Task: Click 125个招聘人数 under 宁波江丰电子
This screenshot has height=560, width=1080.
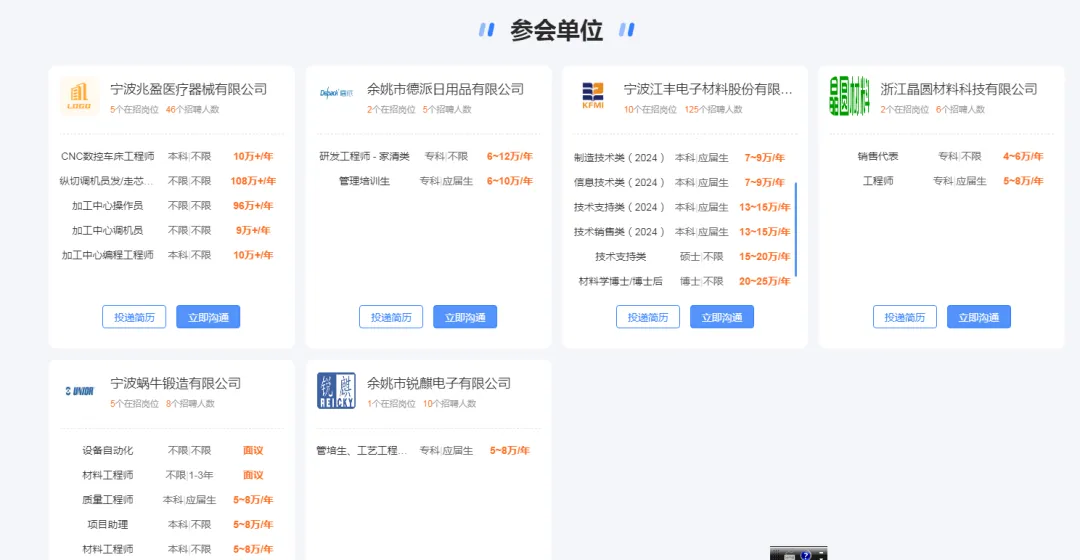Action: click(x=714, y=110)
